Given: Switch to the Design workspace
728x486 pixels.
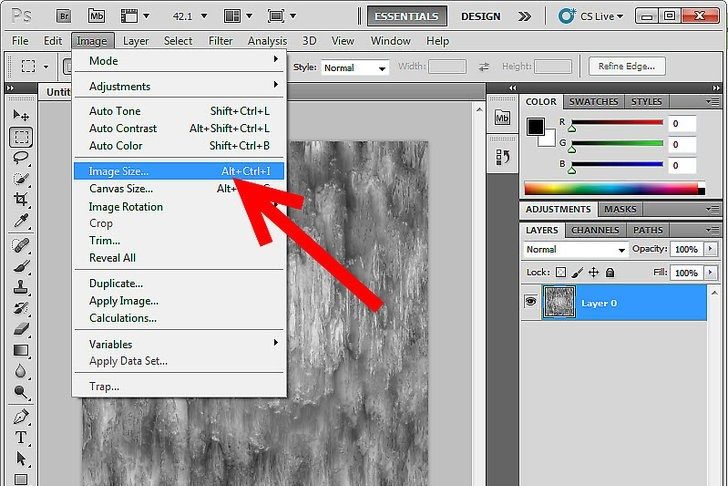Looking at the screenshot, I should point(481,16).
